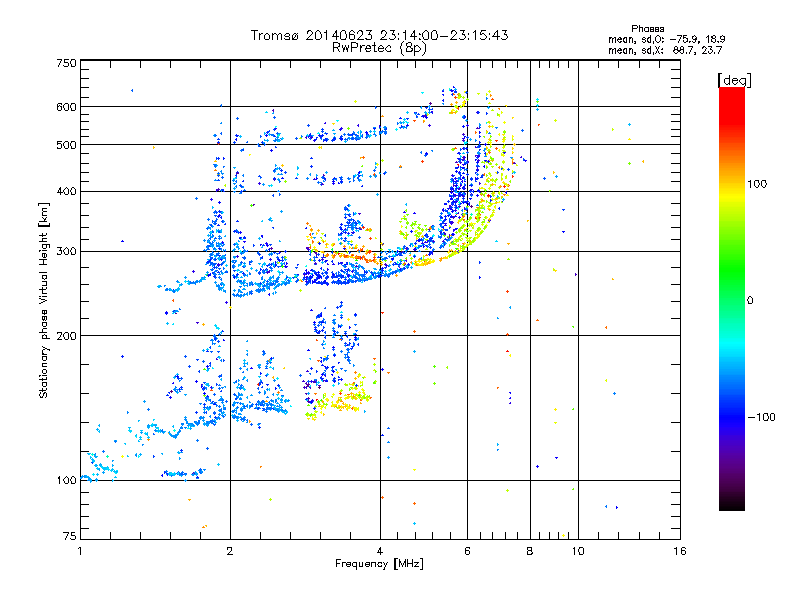Click the plot title 'Tromsø 20140623 23:14:00-23:15:43'
This screenshot has width=800, height=600.
379,35
